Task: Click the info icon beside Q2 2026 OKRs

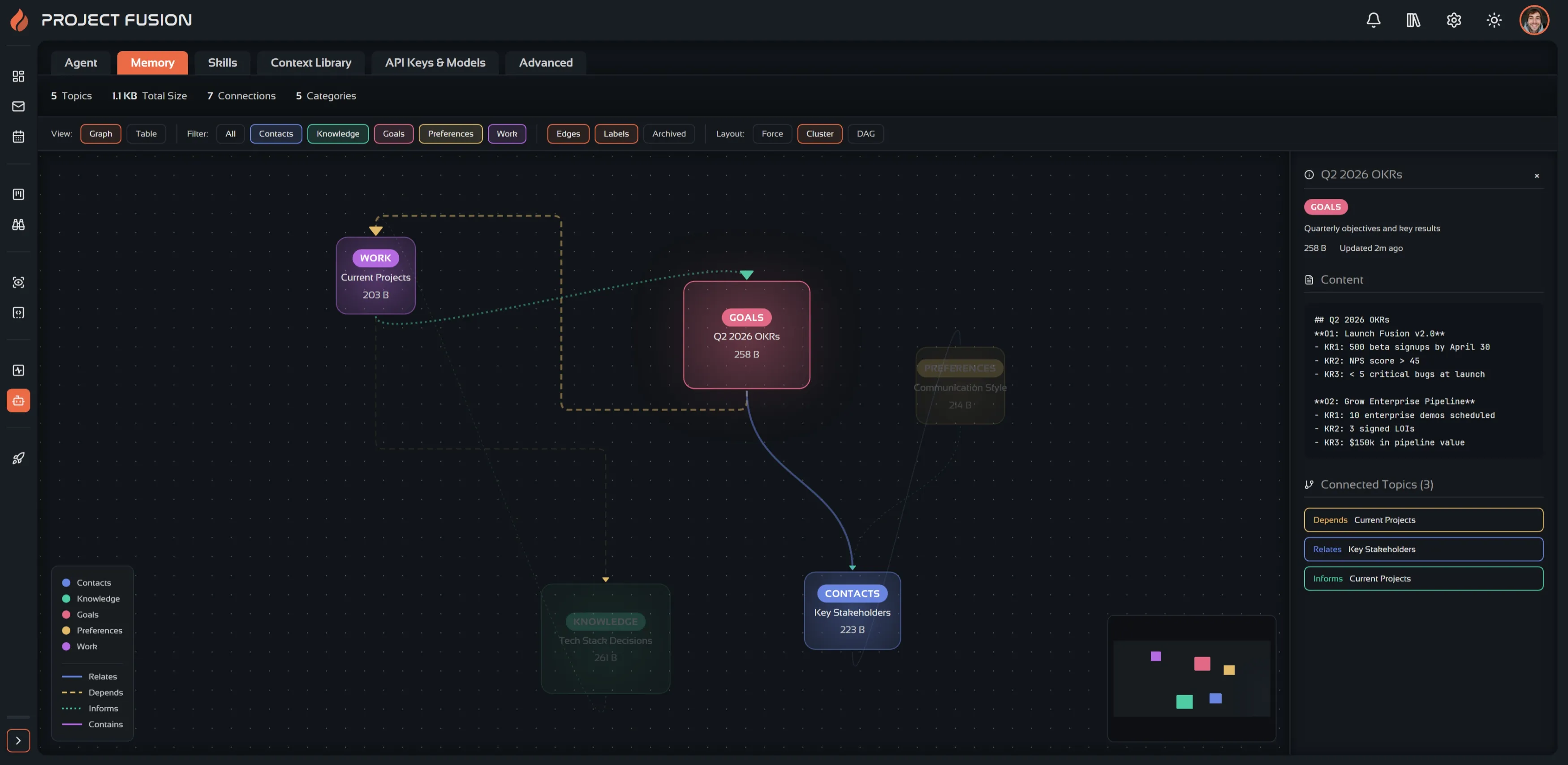Action: click(x=1309, y=175)
